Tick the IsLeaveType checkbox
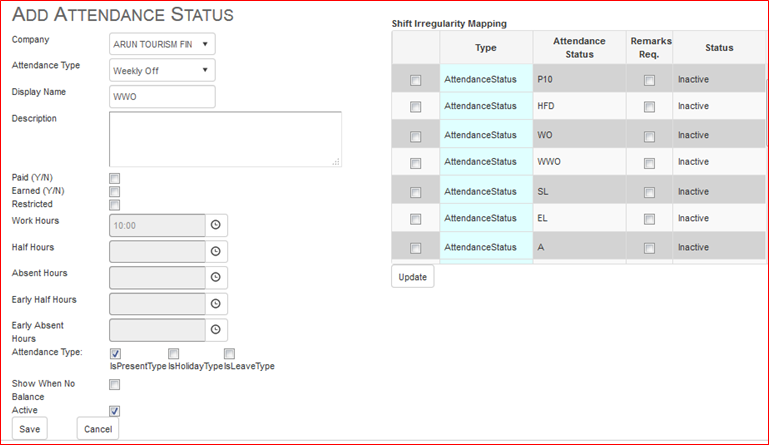 230,353
